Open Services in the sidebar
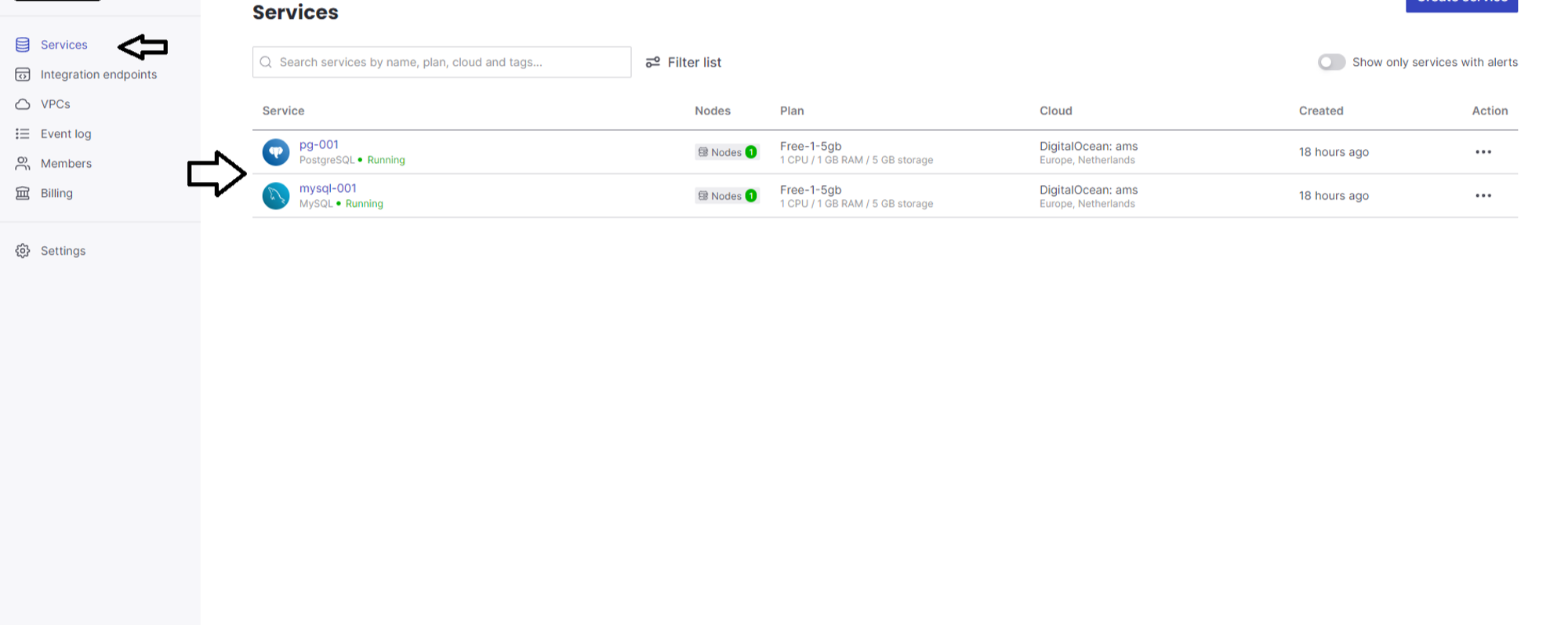The width and height of the screenshot is (1568, 625). pyautogui.click(x=64, y=45)
